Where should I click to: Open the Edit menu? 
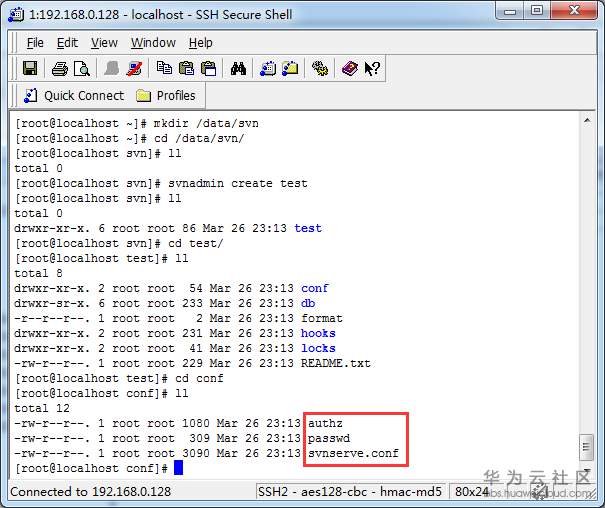coord(67,42)
